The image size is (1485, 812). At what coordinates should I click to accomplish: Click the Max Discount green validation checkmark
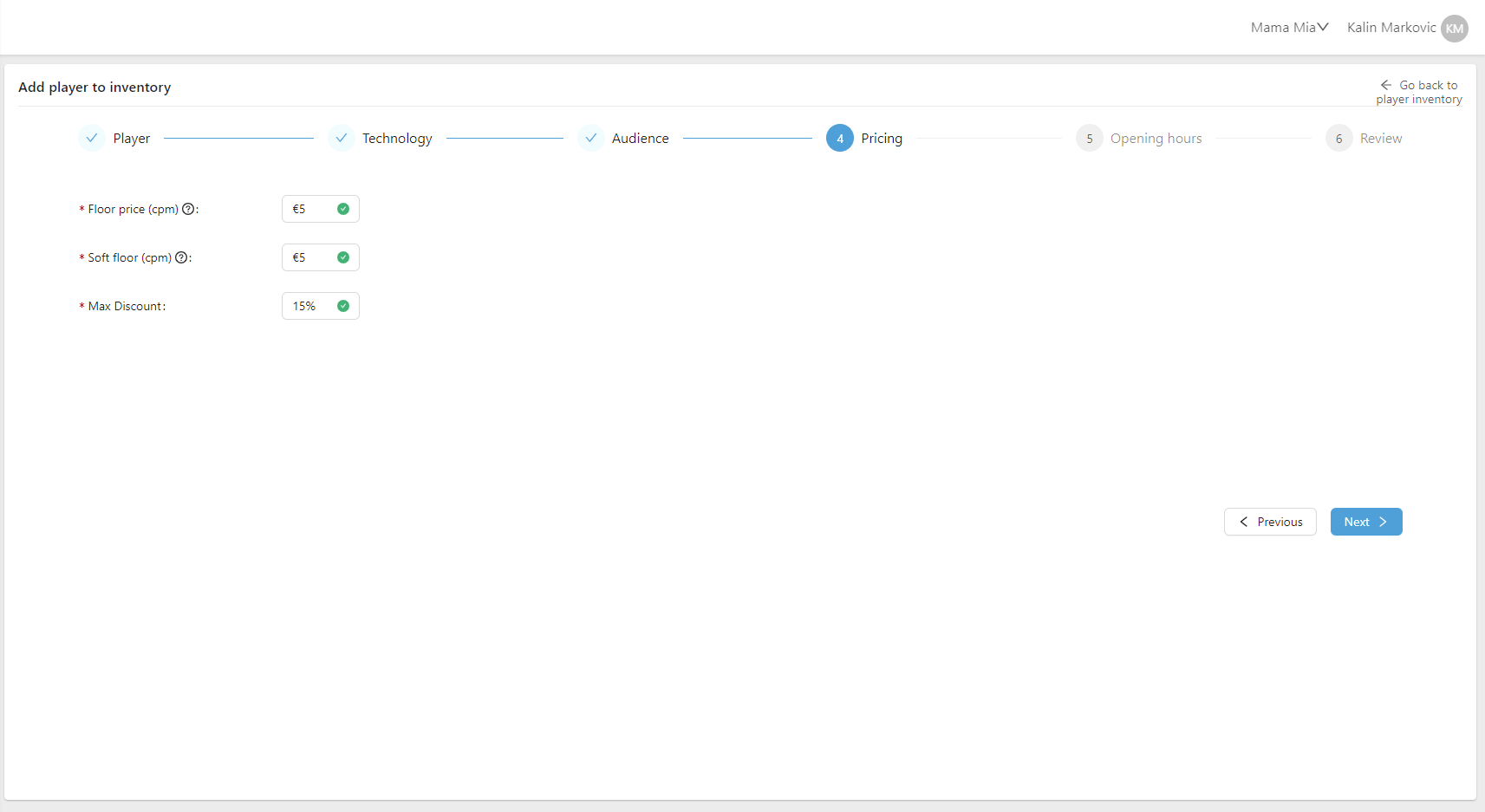tap(343, 306)
